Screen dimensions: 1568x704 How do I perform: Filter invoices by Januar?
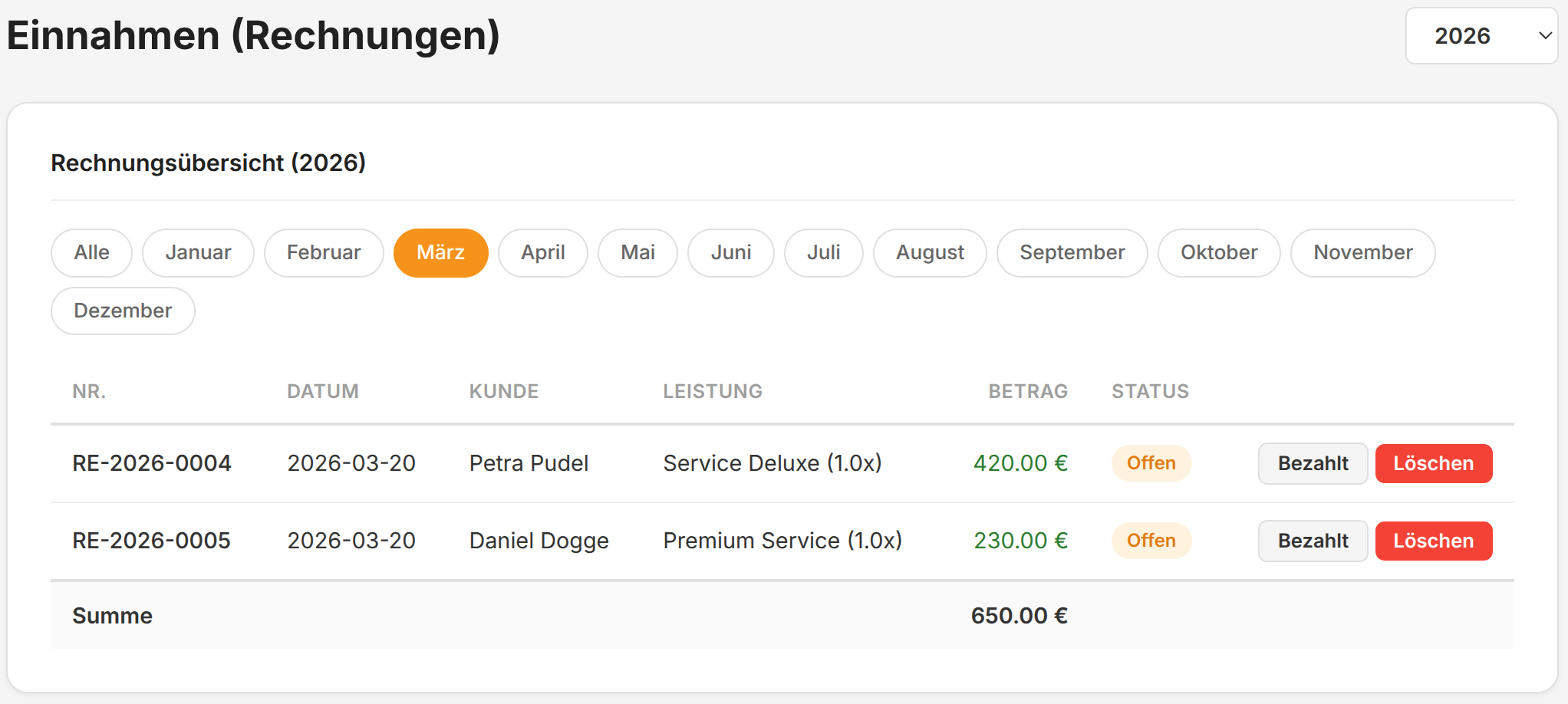pos(198,253)
